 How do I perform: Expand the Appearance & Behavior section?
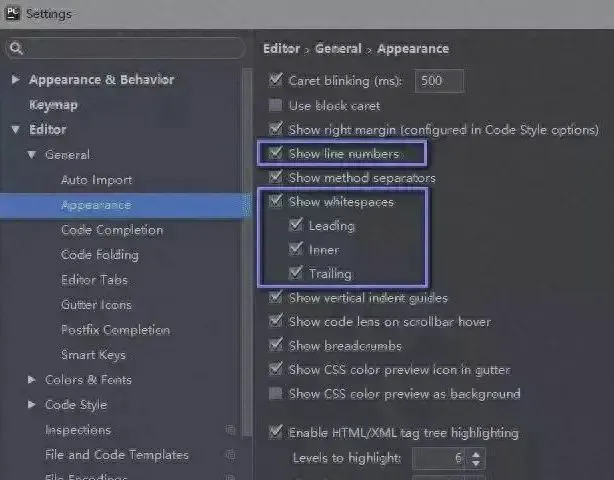(x=15, y=80)
